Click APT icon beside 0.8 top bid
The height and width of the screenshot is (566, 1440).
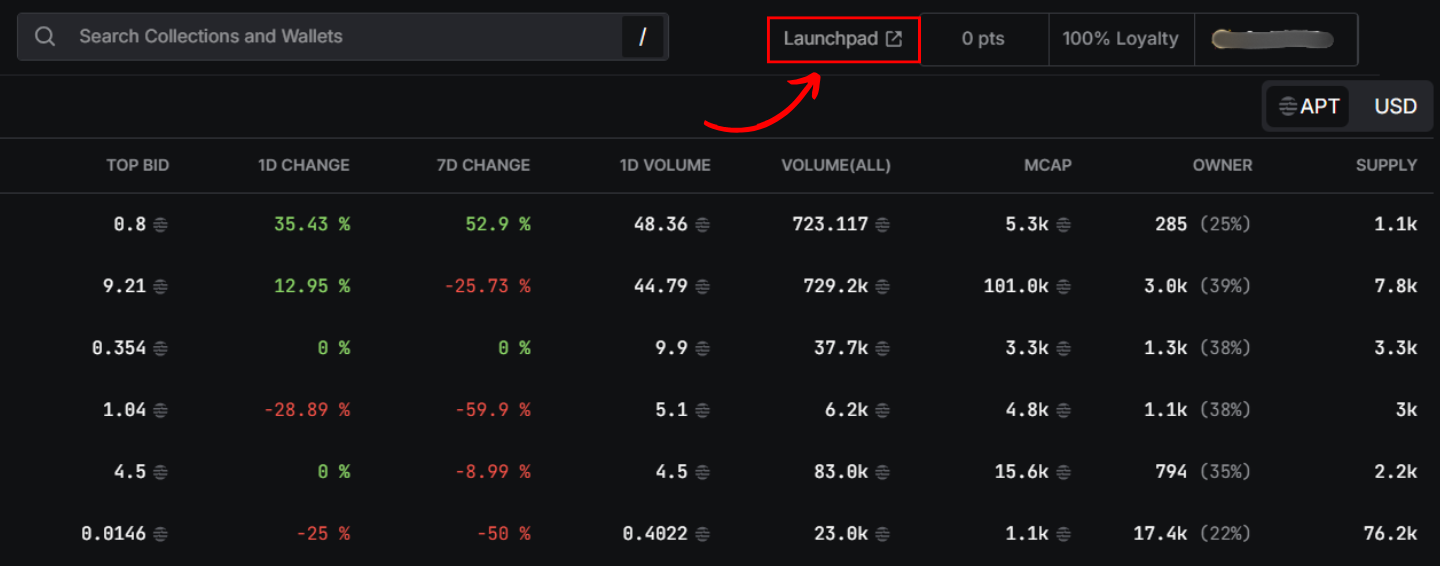pos(160,225)
